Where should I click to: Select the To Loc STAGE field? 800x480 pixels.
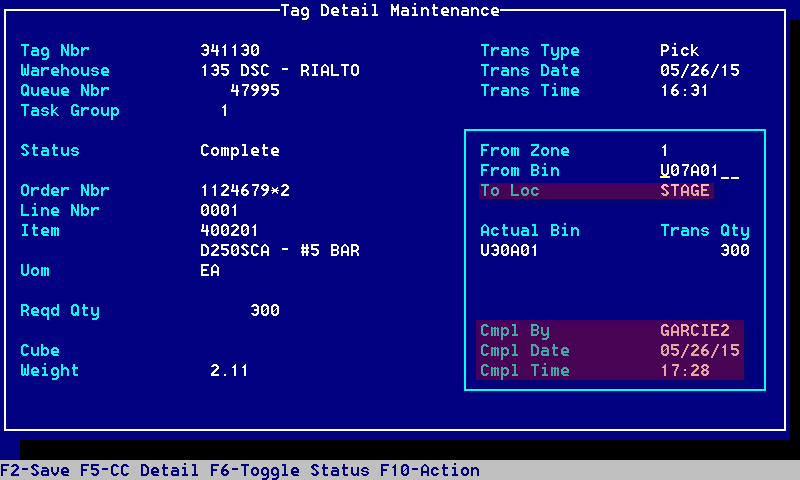[x=684, y=191]
